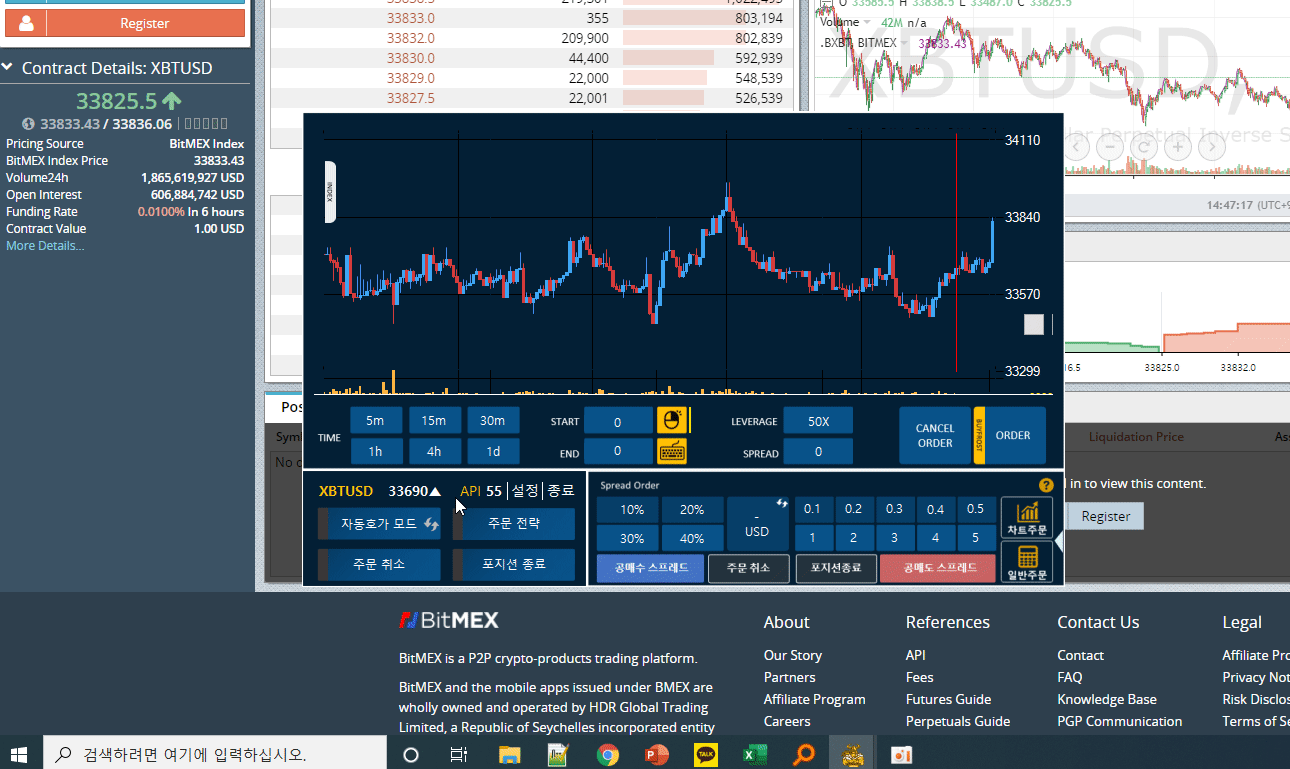Screen dimensions: 1290x769
Task: Click the zoom in plus chart control
Action: 1178,146
